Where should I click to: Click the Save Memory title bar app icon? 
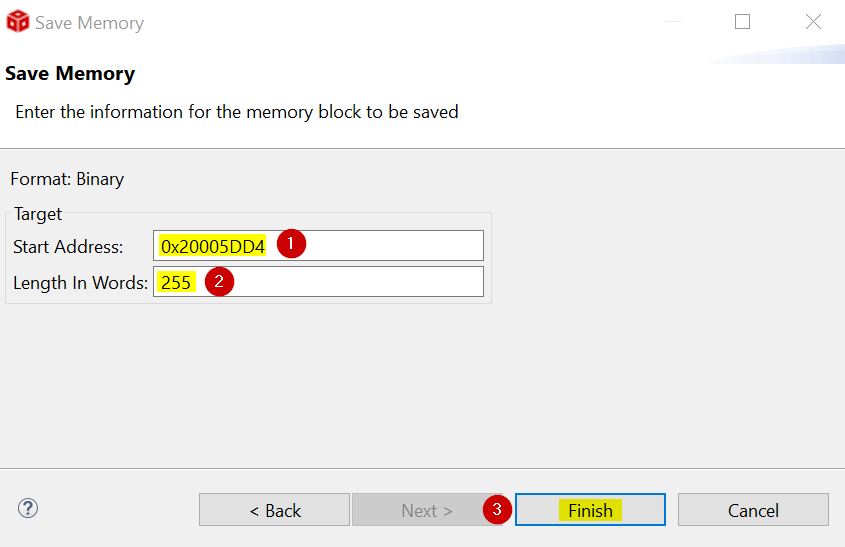(18, 22)
